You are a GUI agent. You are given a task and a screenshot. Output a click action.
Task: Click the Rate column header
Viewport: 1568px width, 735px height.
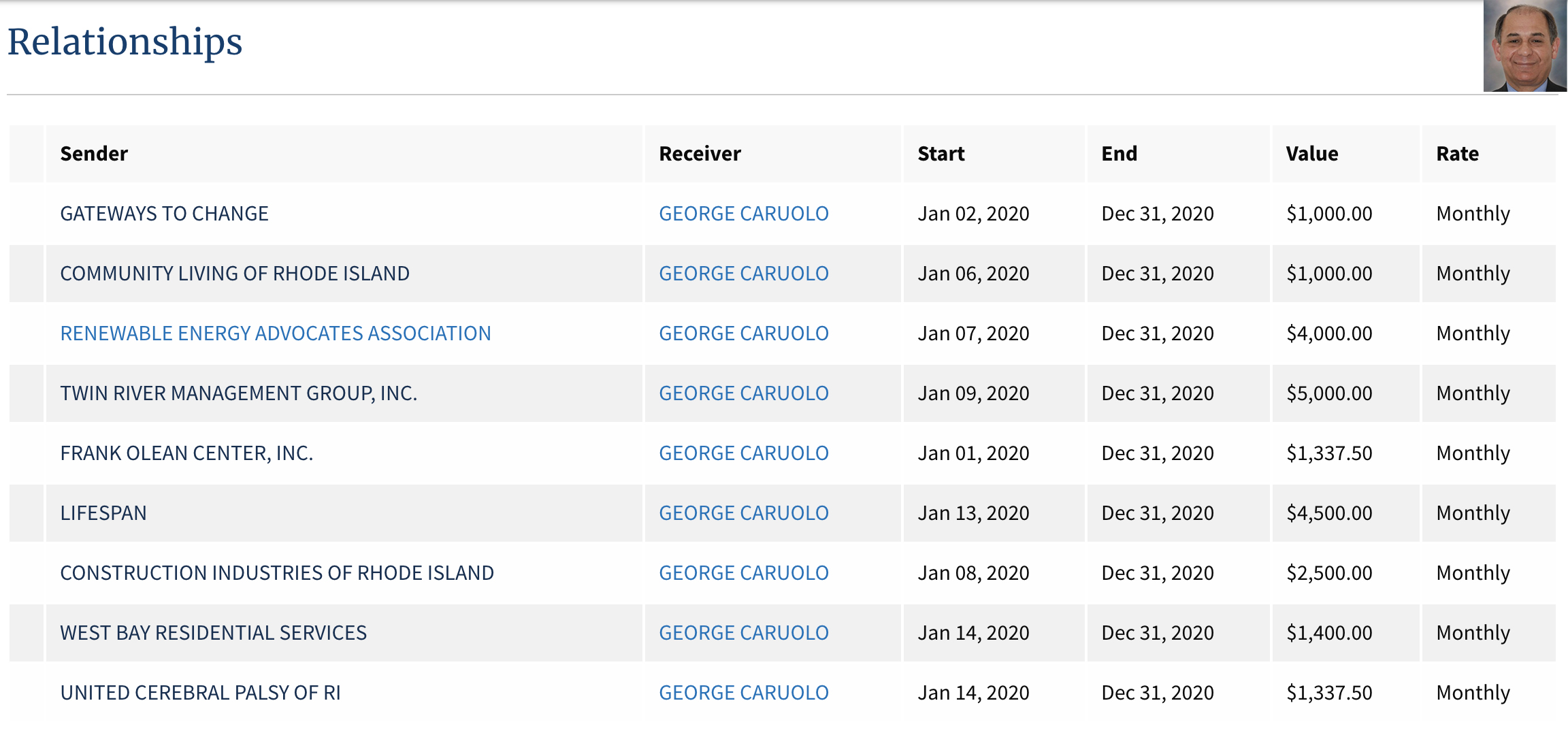[1457, 154]
